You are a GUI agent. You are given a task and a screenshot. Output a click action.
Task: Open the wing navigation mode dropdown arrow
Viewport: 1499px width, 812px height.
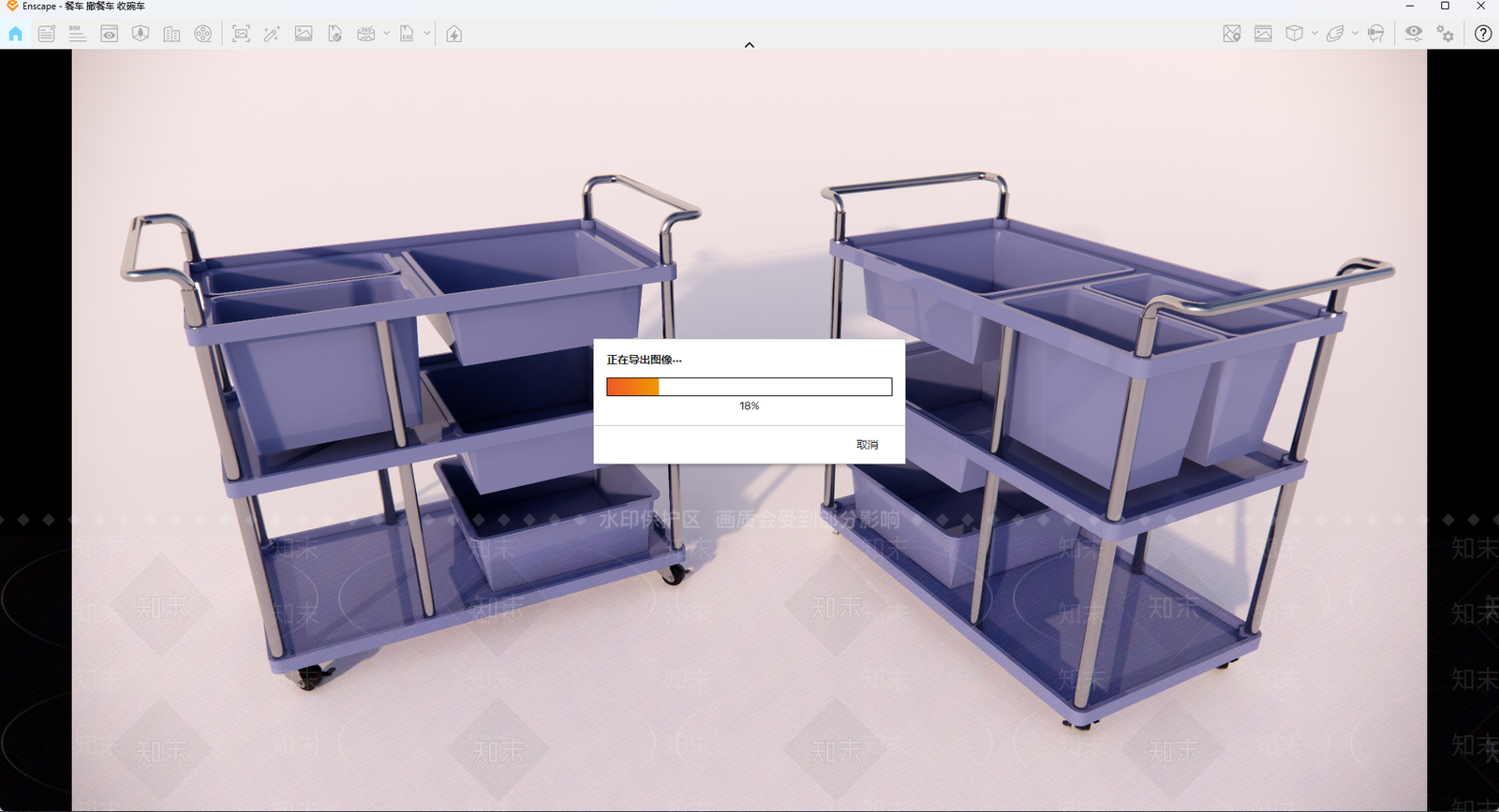pyautogui.click(x=1356, y=34)
